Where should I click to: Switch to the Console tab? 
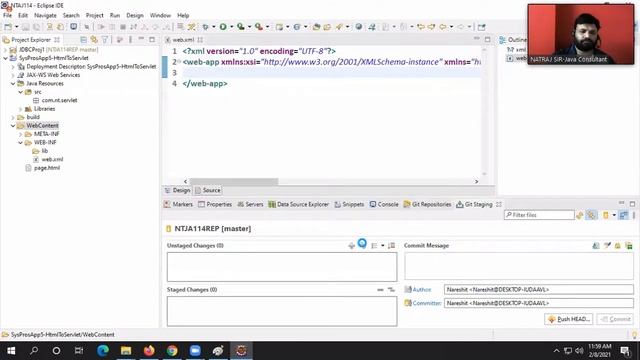point(384,204)
